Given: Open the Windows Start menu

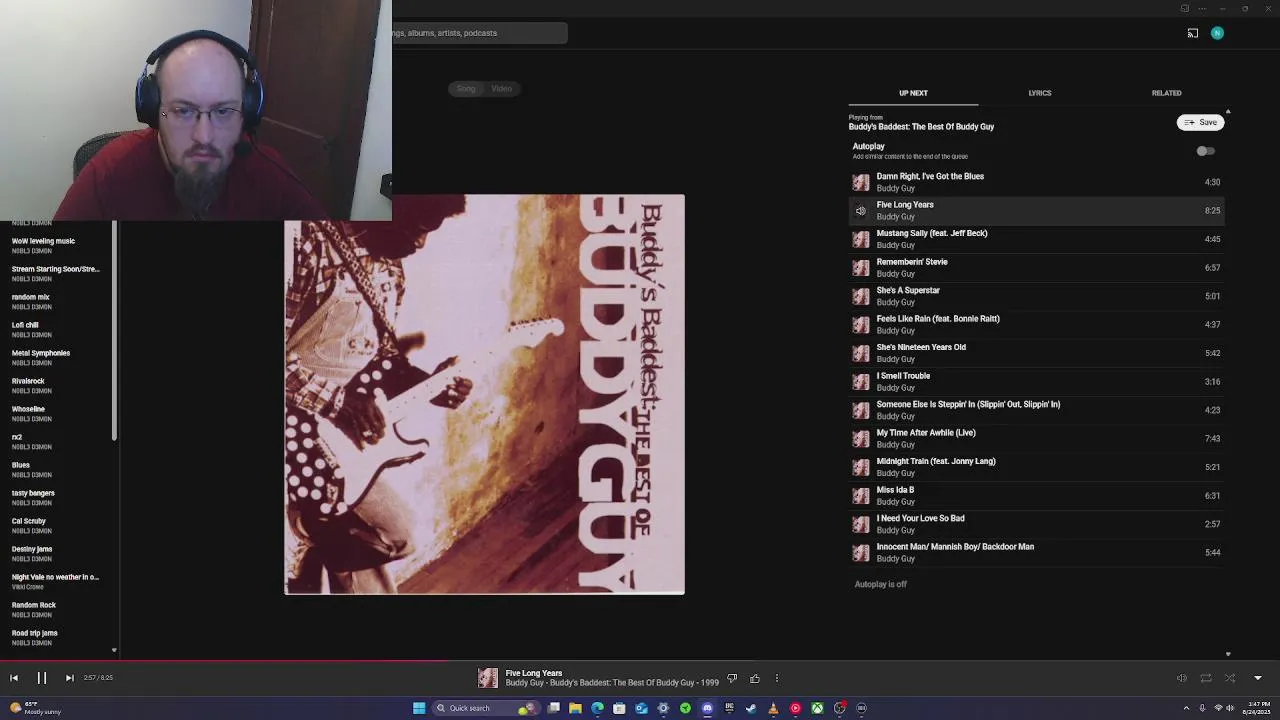Looking at the screenshot, I should pos(419,708).
